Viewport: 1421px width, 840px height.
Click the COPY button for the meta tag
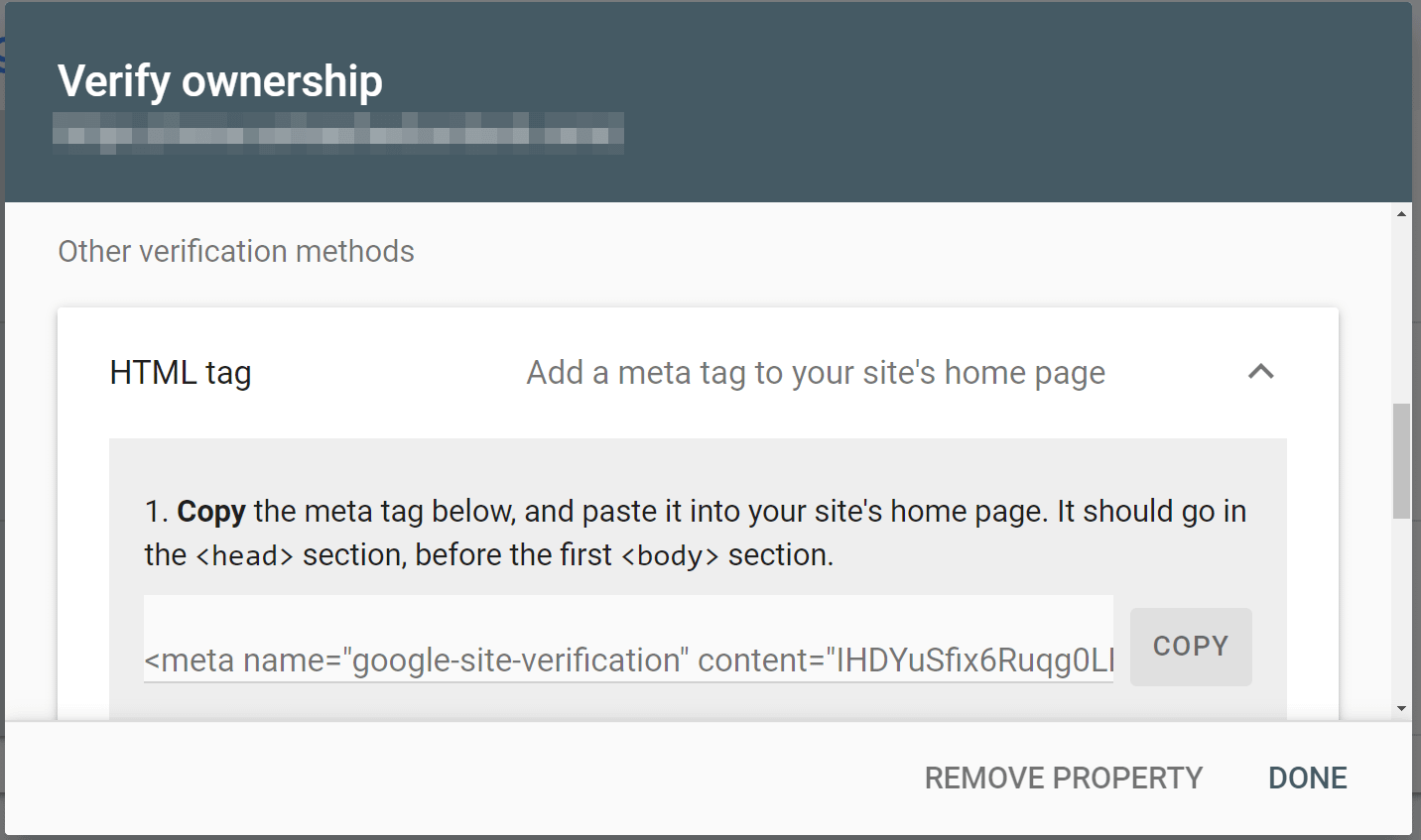[x=1190, y=646]
